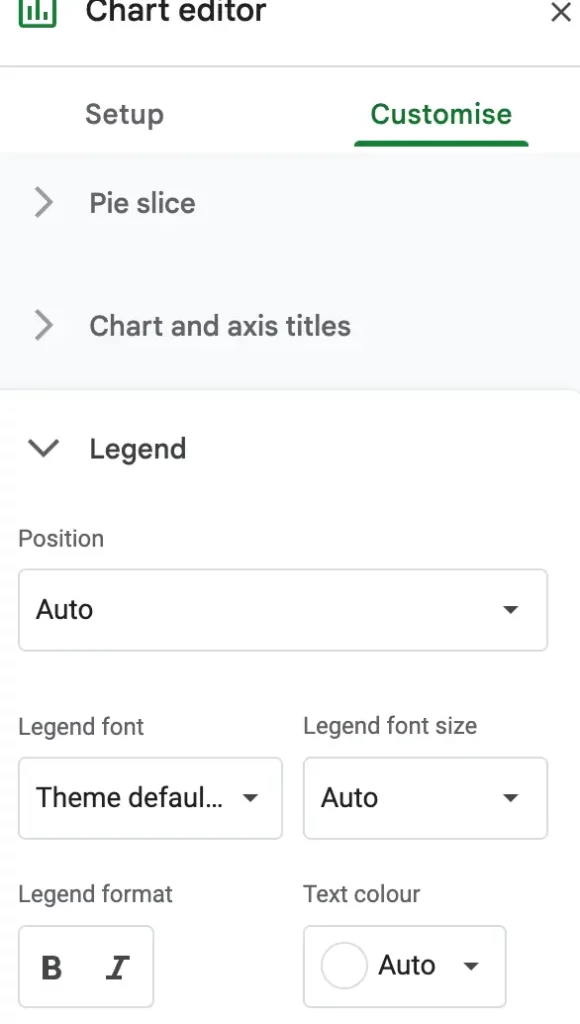Open the Text colour dropdown arrow
This screenshot has width=580, height=1024.
point(470,966)
